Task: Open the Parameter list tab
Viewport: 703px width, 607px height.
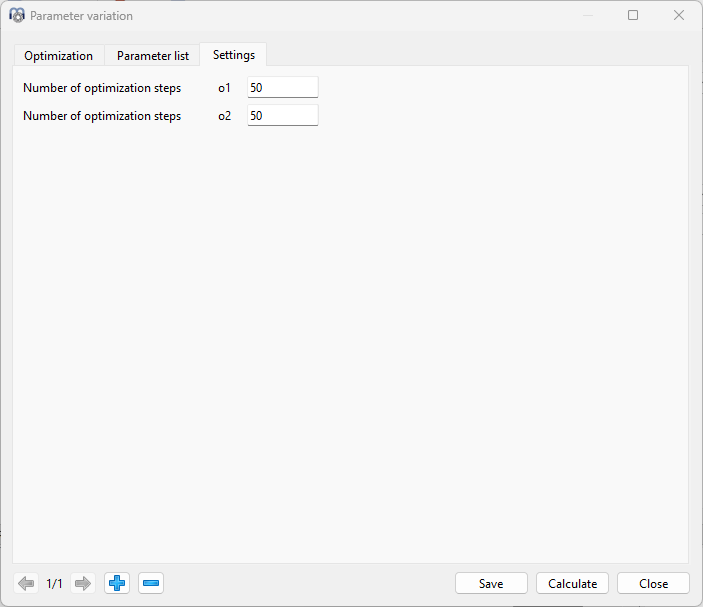Action: (x=152, y=56)
